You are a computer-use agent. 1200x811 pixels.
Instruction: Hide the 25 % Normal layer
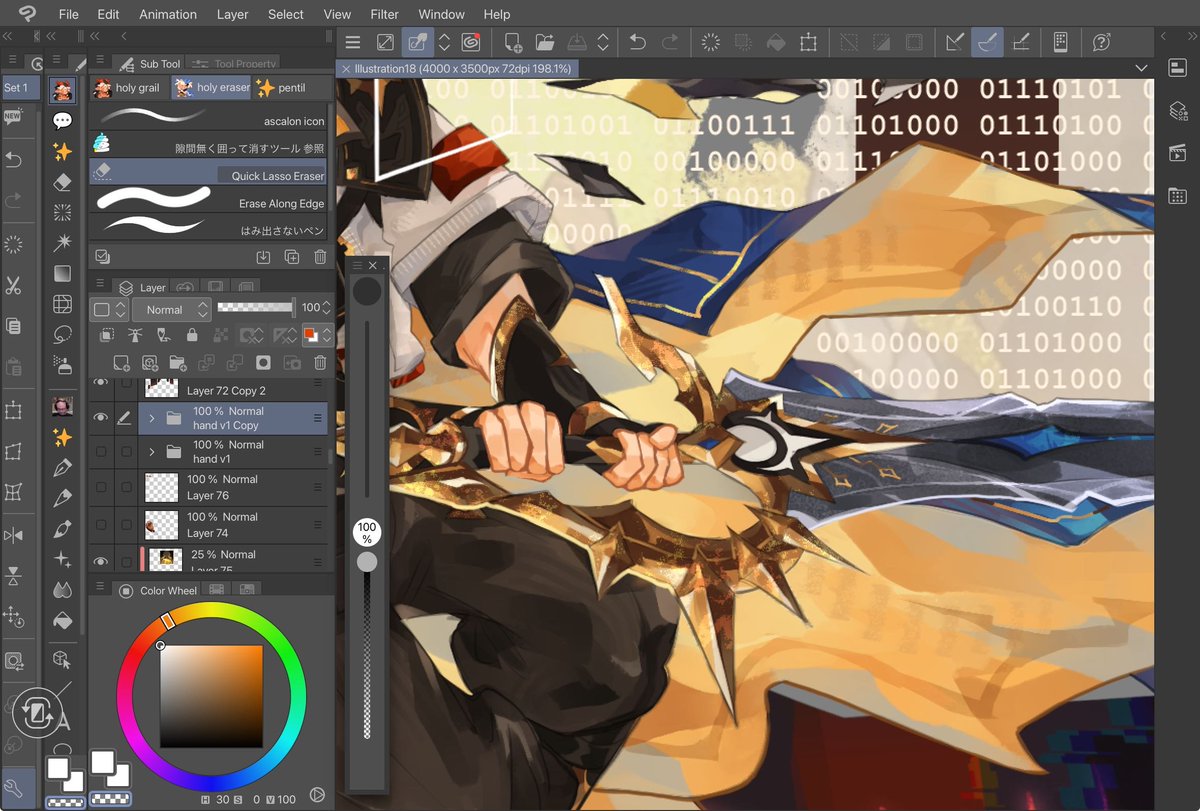[x=100, y=560]
